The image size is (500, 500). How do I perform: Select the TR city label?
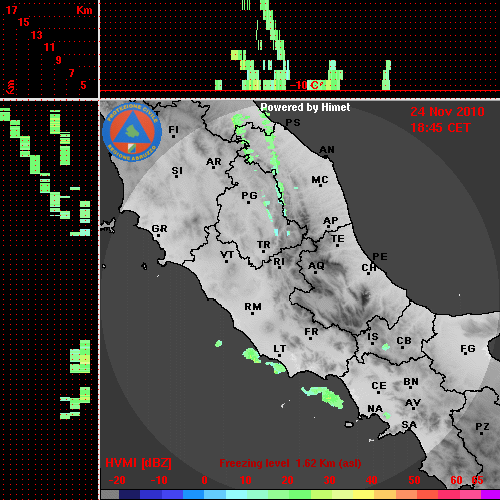coord(264,245)
